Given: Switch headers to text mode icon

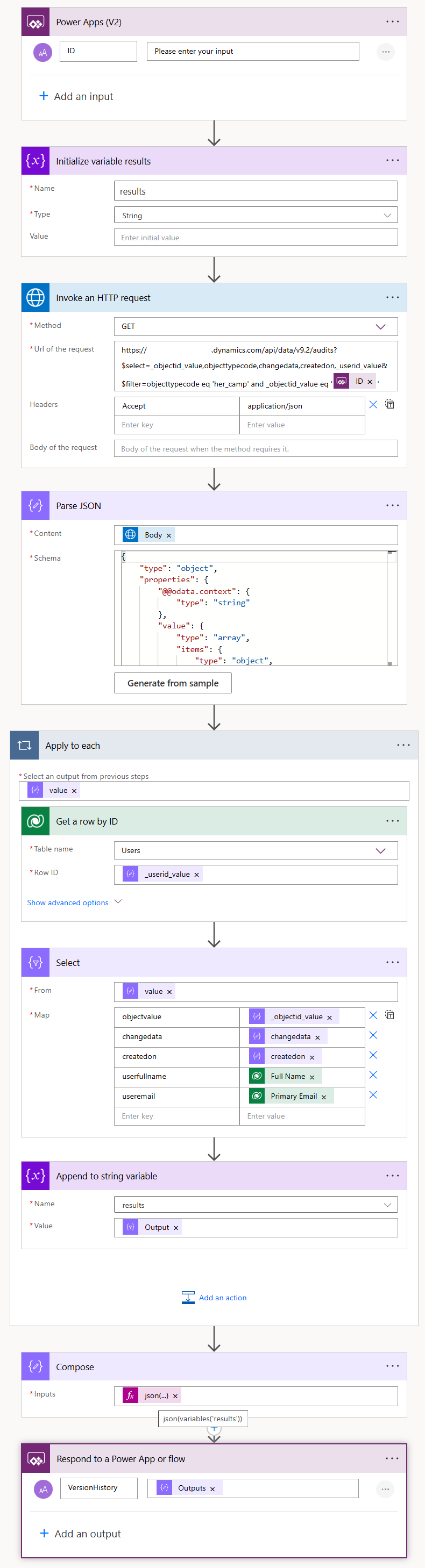Looking at the screenshot, I should click(x=389, y=405).
